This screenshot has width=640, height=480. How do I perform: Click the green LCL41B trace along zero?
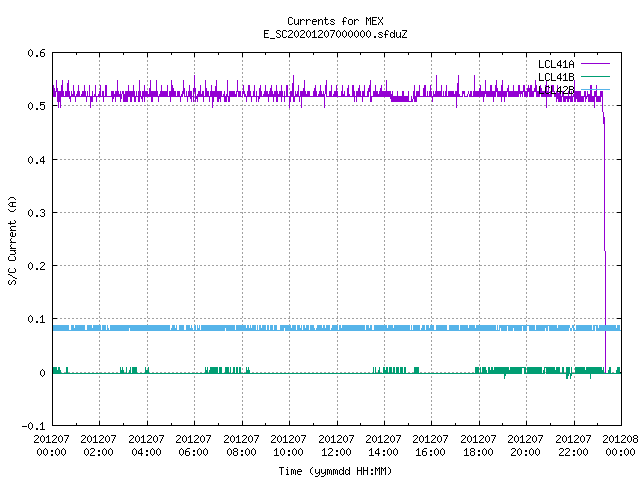336,371
